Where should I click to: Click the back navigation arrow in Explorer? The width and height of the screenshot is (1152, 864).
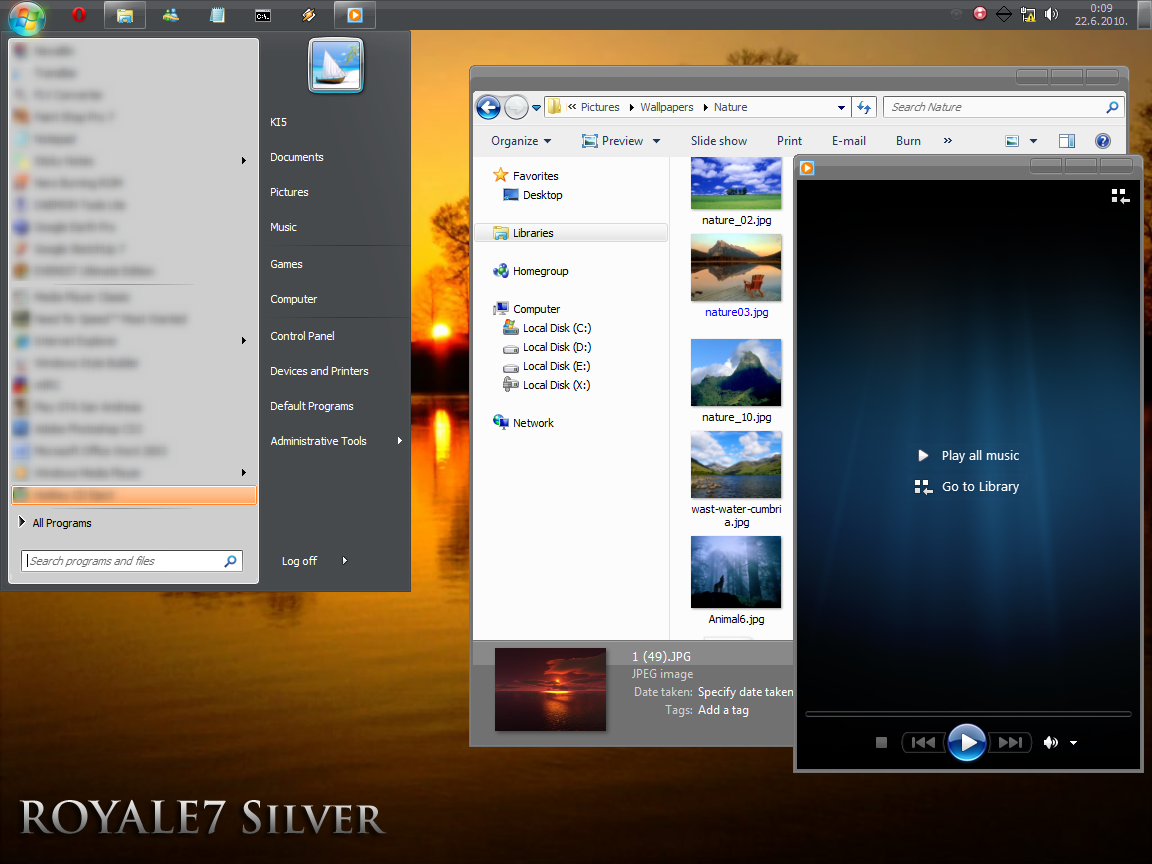488,107
